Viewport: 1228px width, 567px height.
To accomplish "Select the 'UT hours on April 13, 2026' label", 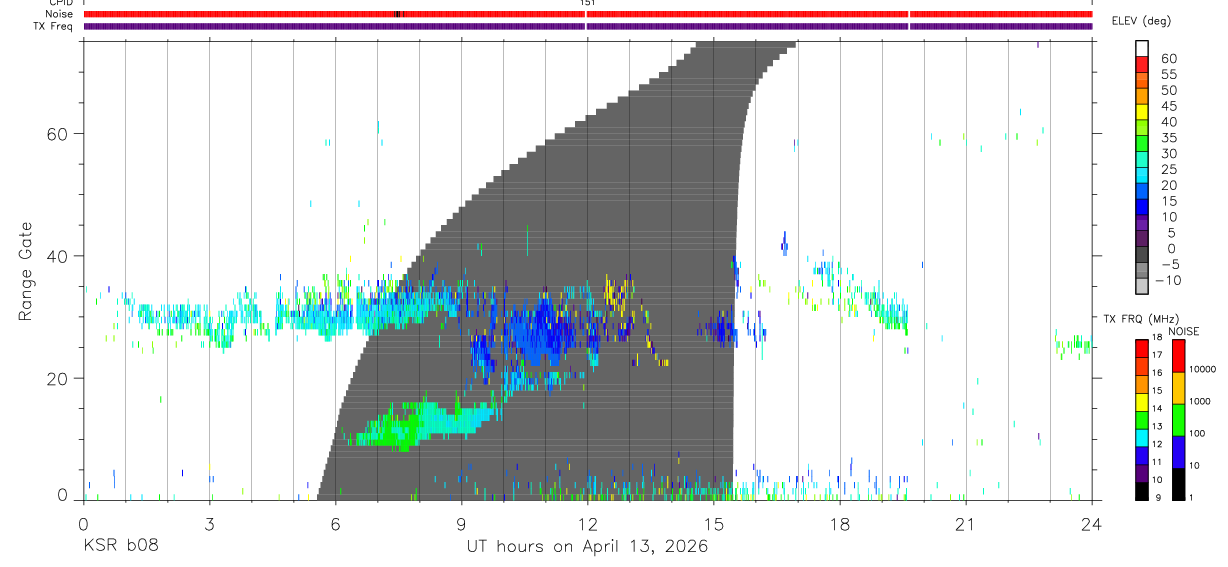I will tap(587, 547).
